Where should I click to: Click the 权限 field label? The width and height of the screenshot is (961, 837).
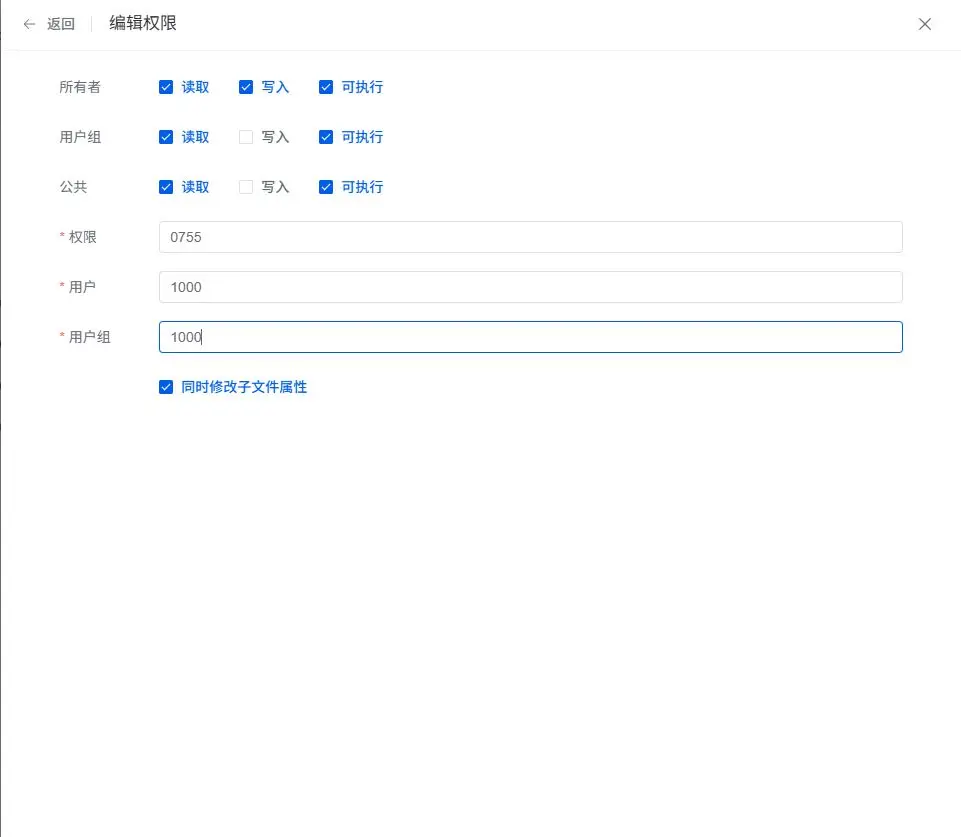(82, 237)
